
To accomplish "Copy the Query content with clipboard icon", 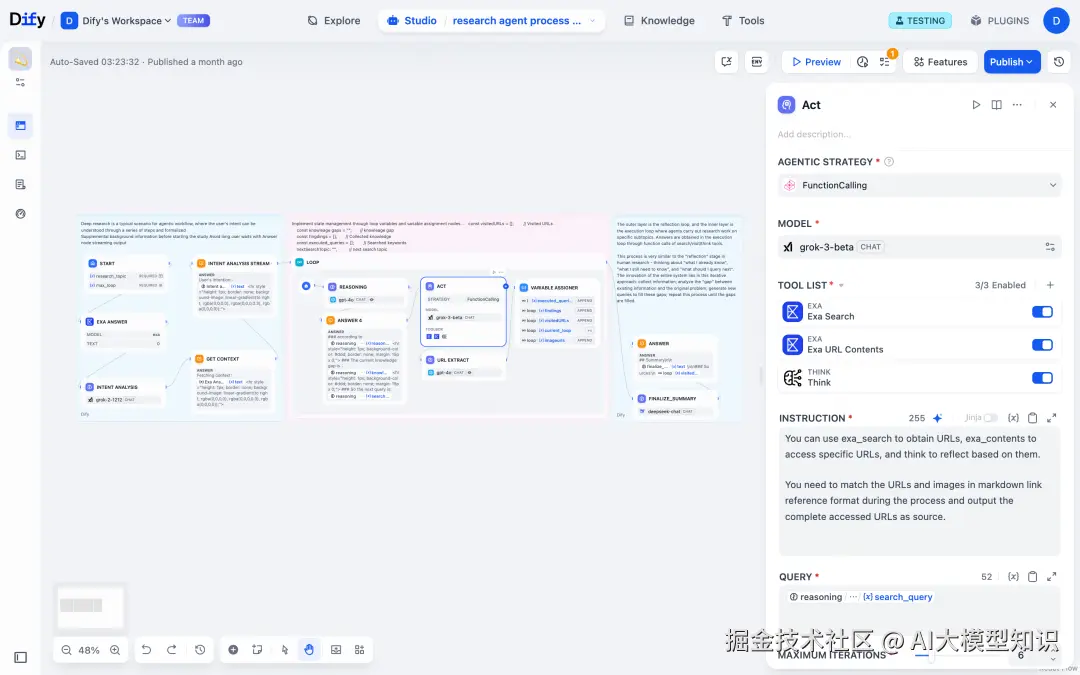I will coord(1032,577).
